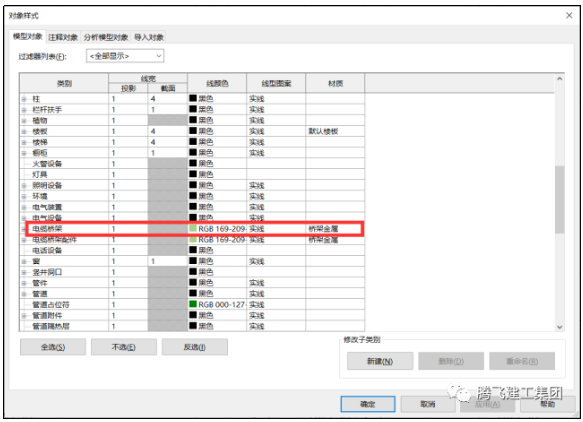Expand the 橱柜 category row
The image size is (583, 422).
coord(24,153)
